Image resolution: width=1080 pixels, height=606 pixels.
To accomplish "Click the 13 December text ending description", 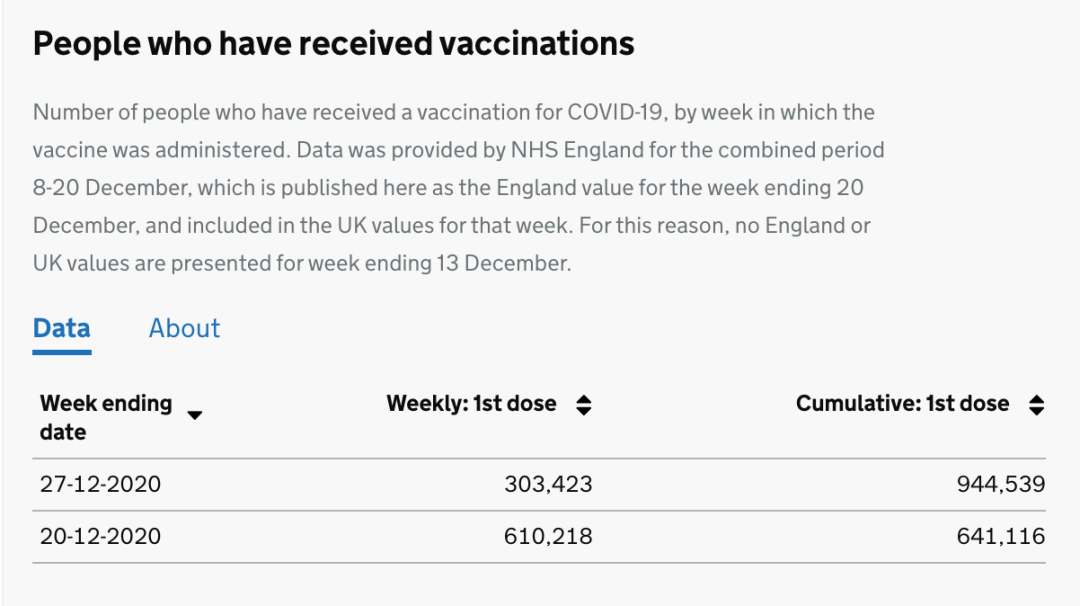I will 503,264.
